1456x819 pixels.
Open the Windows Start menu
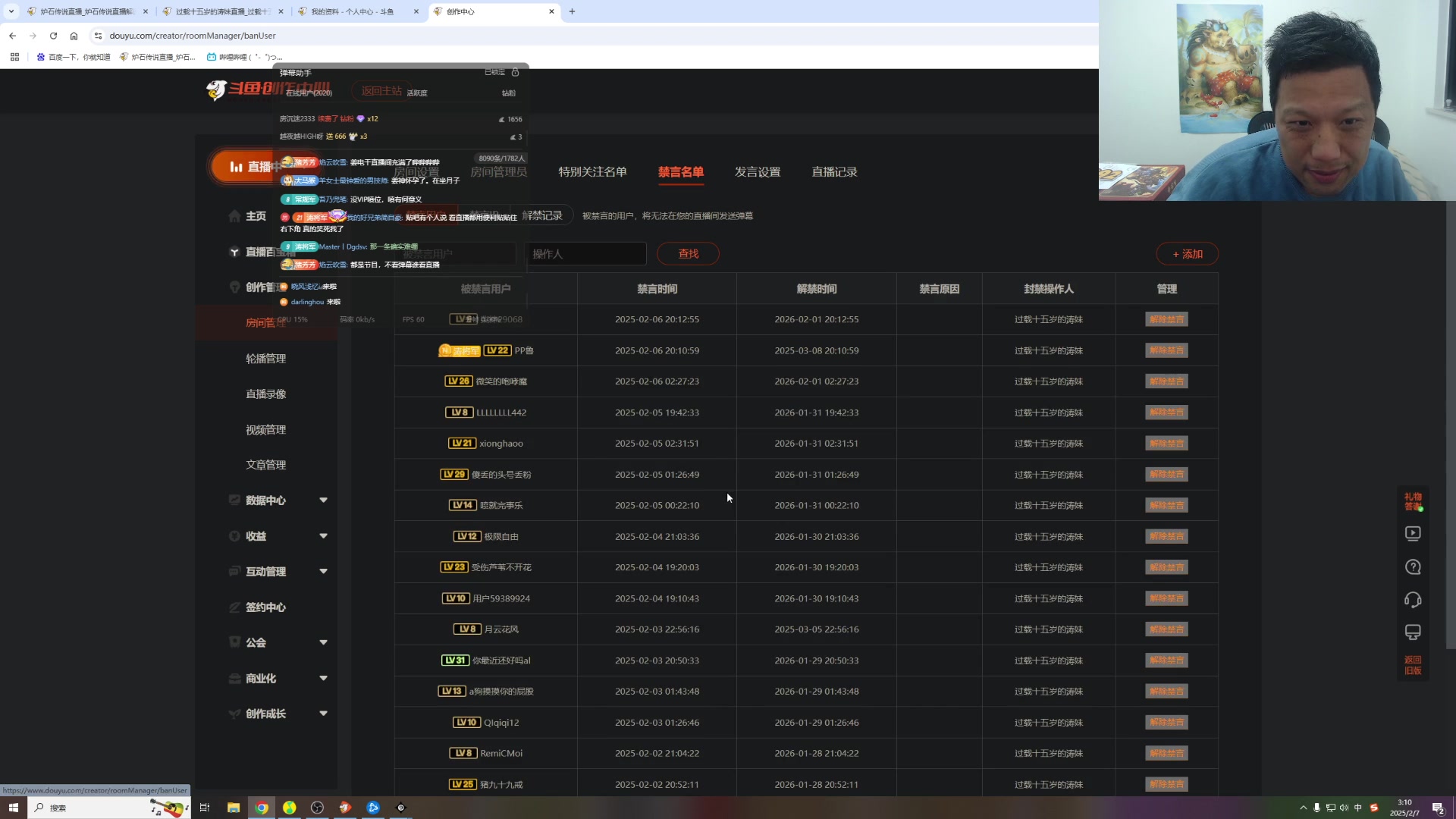tap(13, 808)
